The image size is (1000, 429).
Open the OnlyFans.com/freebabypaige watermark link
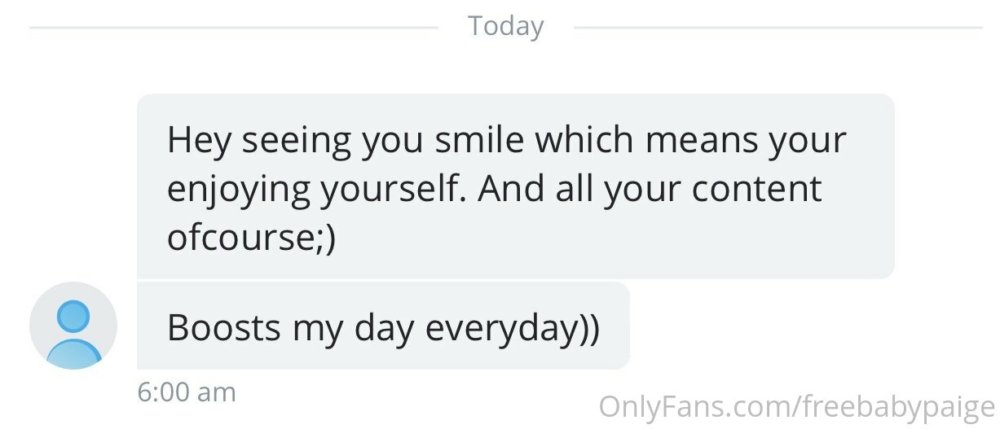point(797,407)
